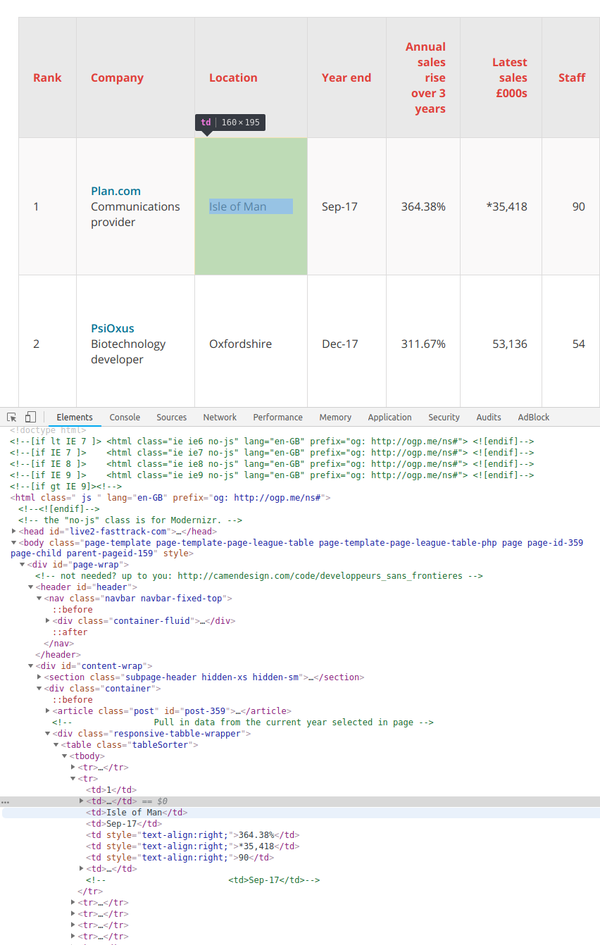This screenshot has width=600, height=945.
Task: Toggle the device toolbar icon
Action: (30, 417)
